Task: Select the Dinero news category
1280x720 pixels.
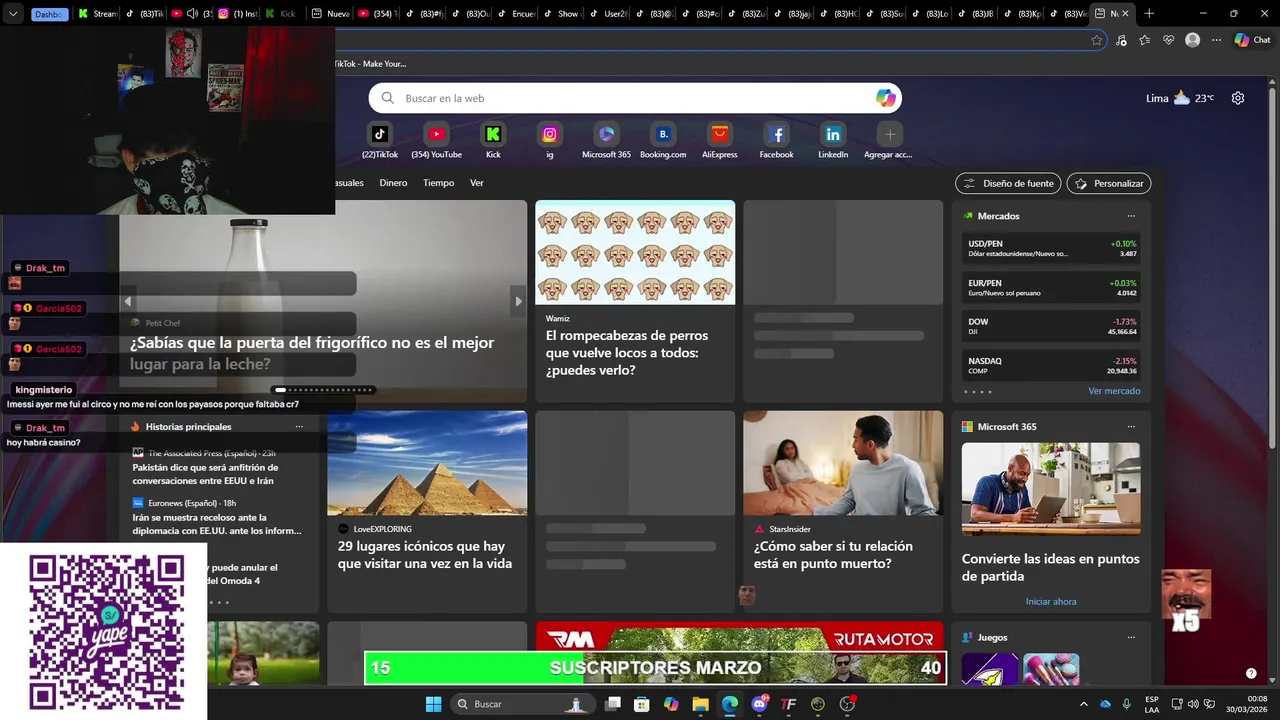Action: pyautogui.click(x=393, y=183)
